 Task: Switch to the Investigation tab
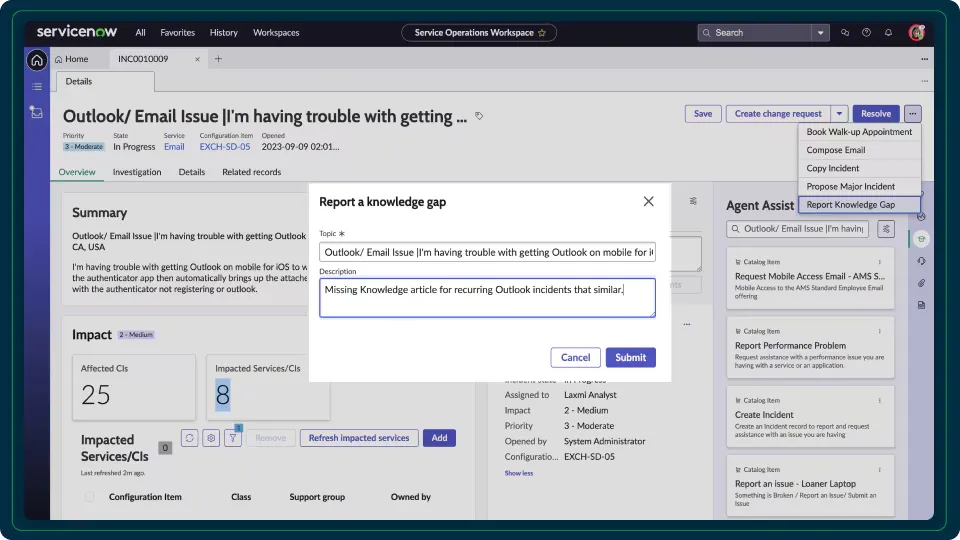pos(137,172)
